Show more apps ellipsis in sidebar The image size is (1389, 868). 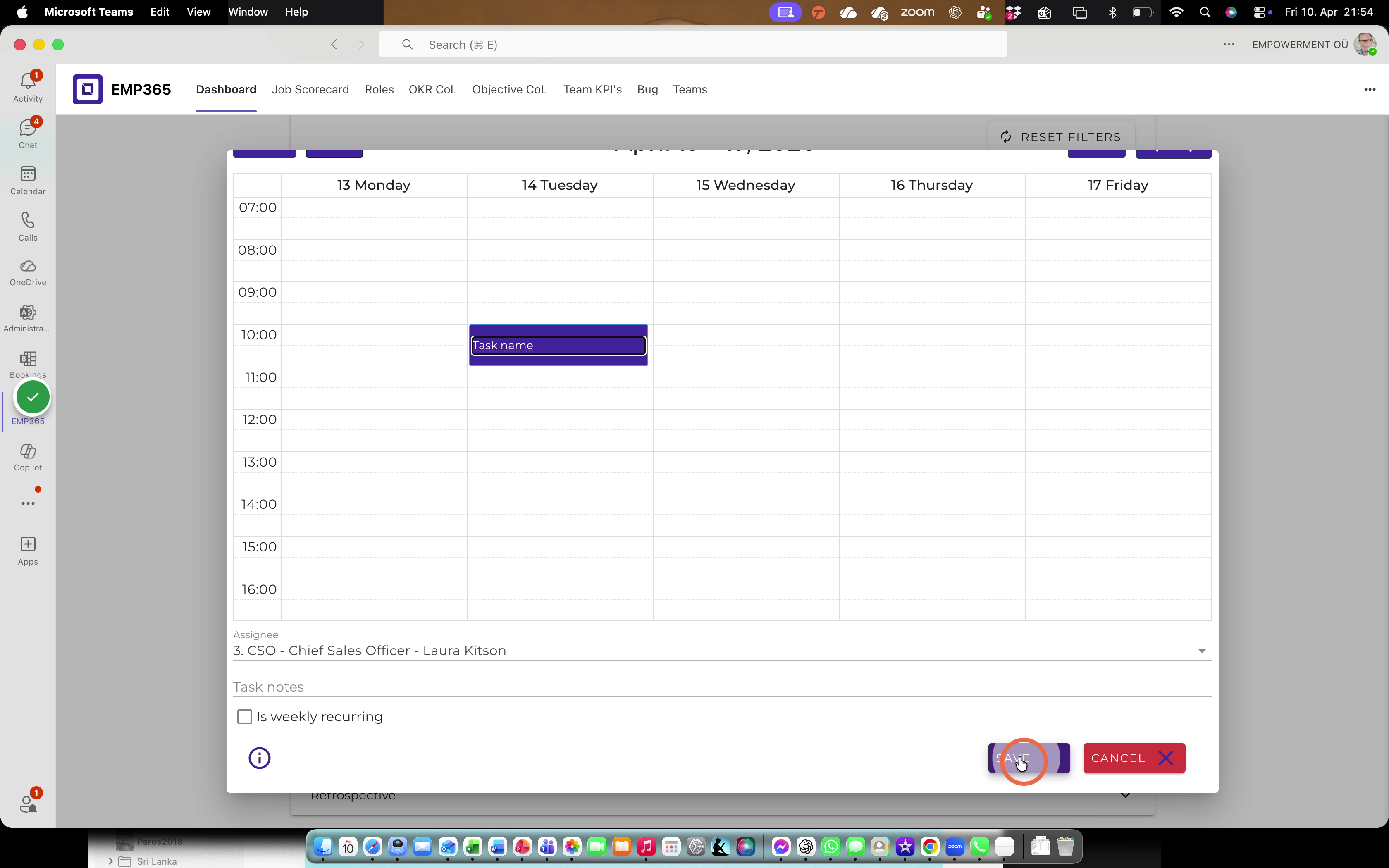28,503
